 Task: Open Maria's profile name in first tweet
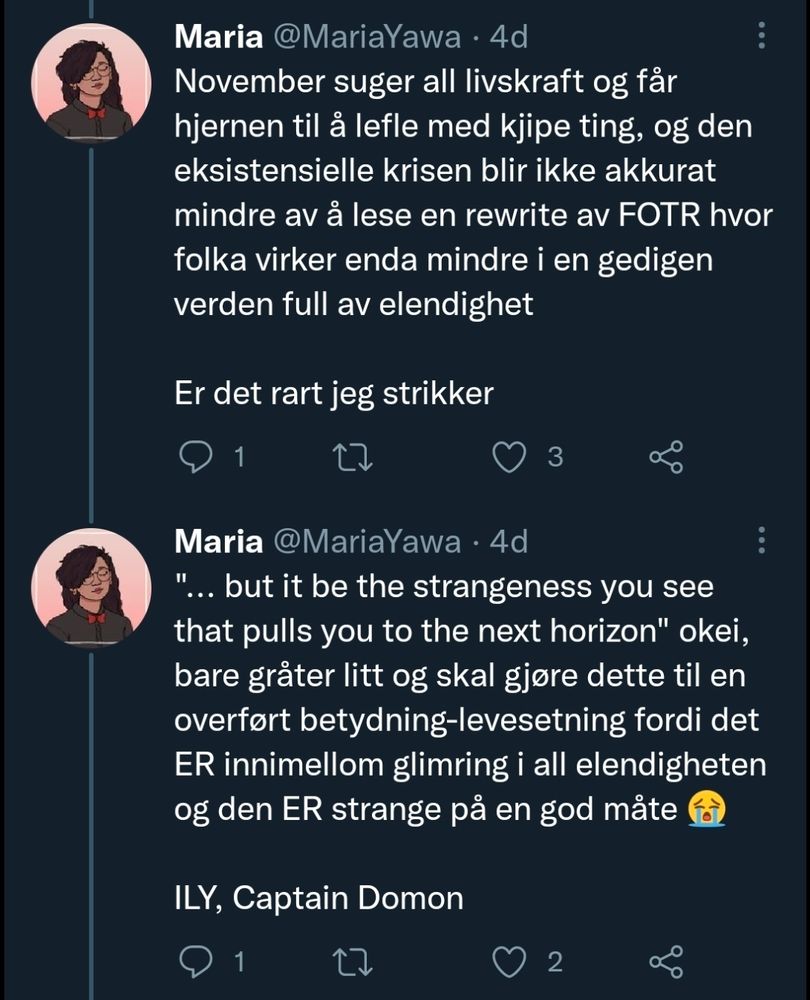[x=218, y=38]
